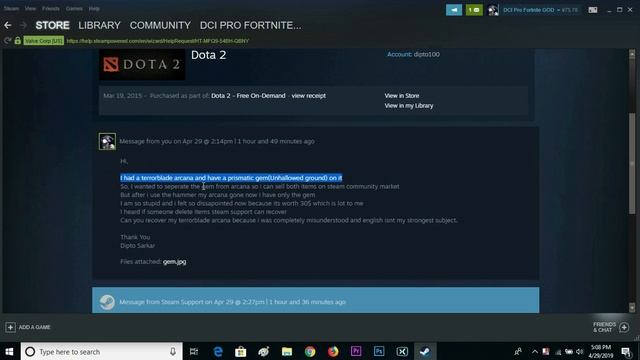Image resolution: width=640 pixels, height=360 pixels.
Task: Click the vertical scrollbar thumb
Action: pos(632,163)
